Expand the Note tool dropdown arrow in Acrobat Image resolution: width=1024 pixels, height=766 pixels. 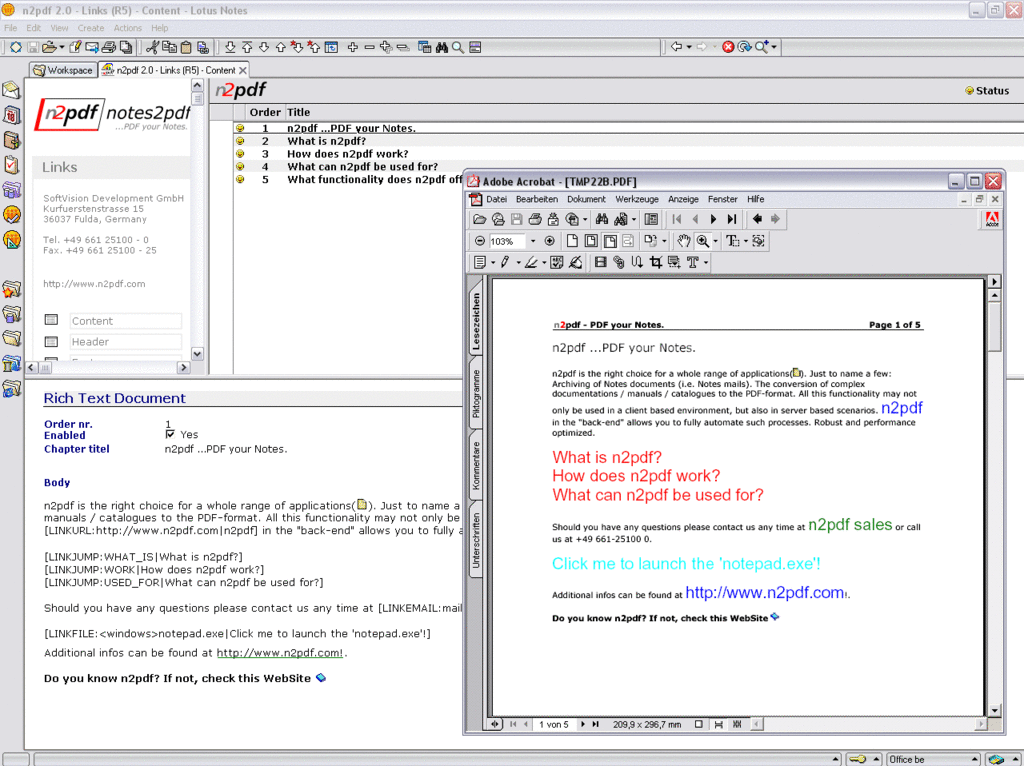(x=493, y=263)
